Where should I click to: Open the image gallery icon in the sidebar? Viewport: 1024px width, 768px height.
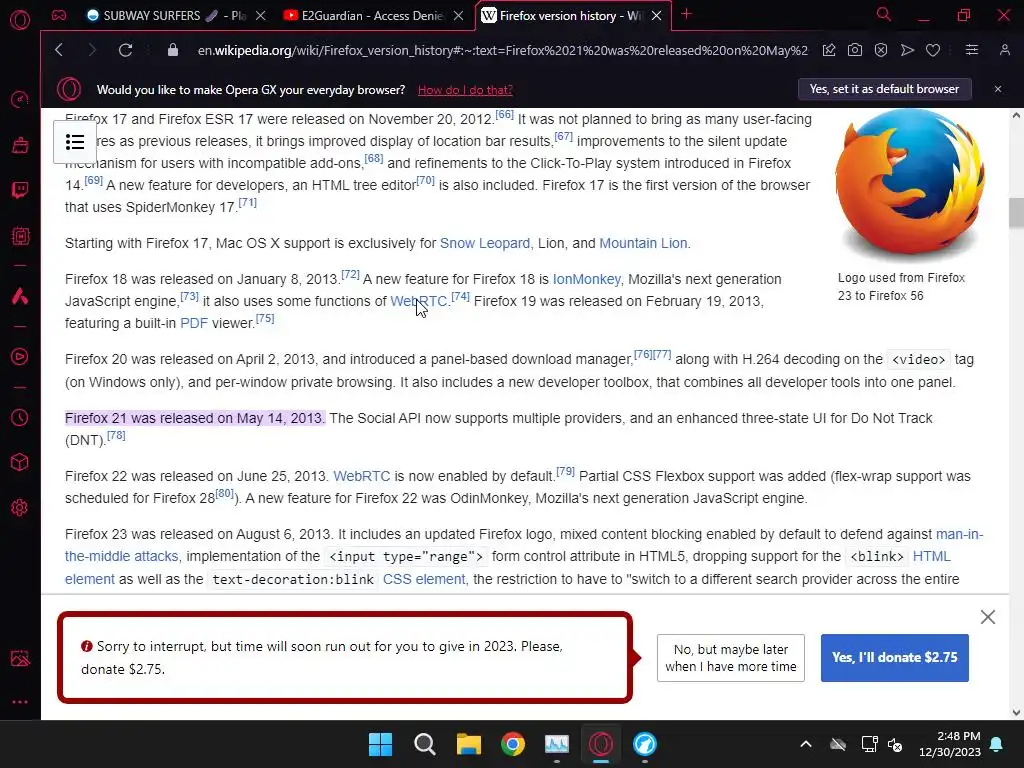20,658
